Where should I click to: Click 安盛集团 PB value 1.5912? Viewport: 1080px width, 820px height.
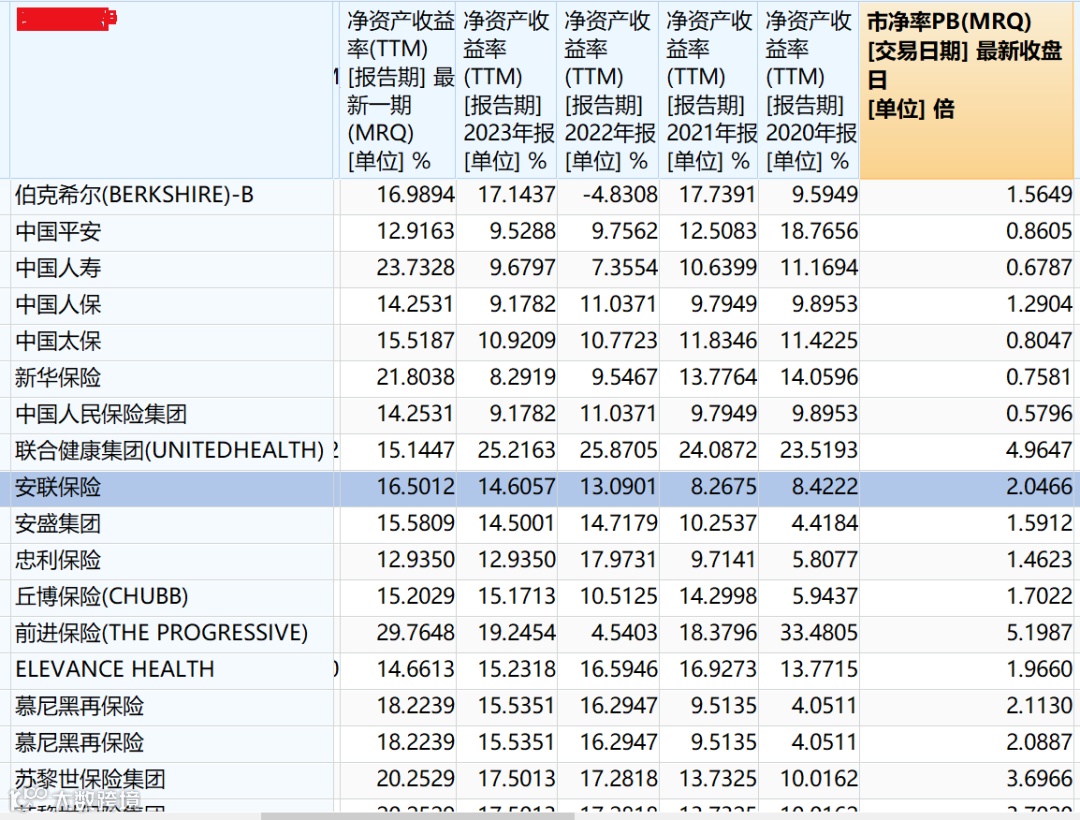pos(1039,524)
